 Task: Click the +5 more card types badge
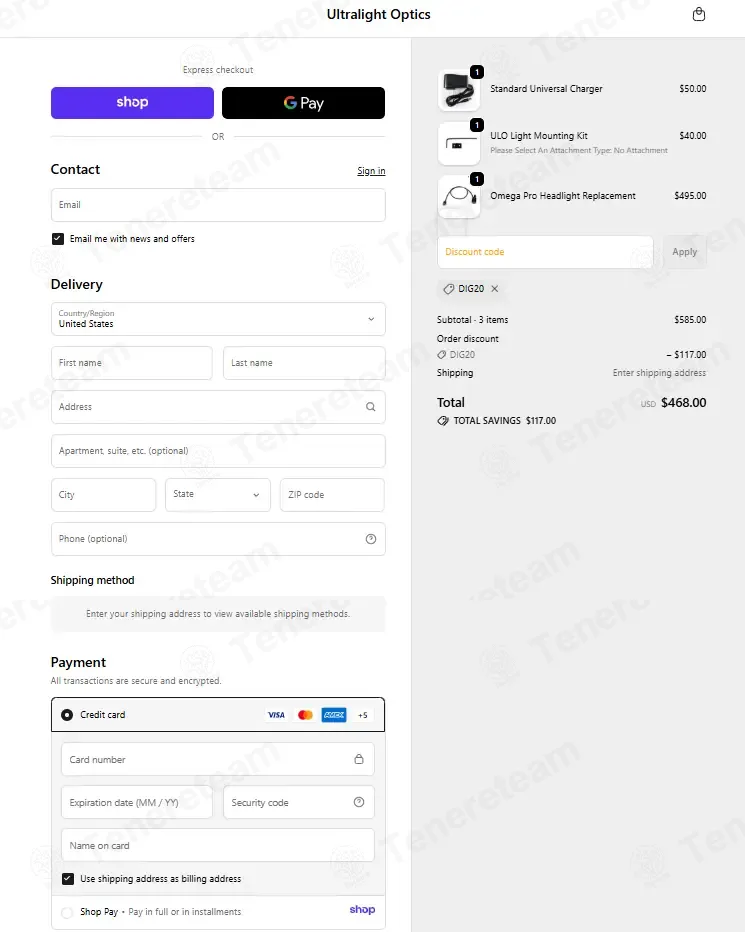tap(363, 715)
